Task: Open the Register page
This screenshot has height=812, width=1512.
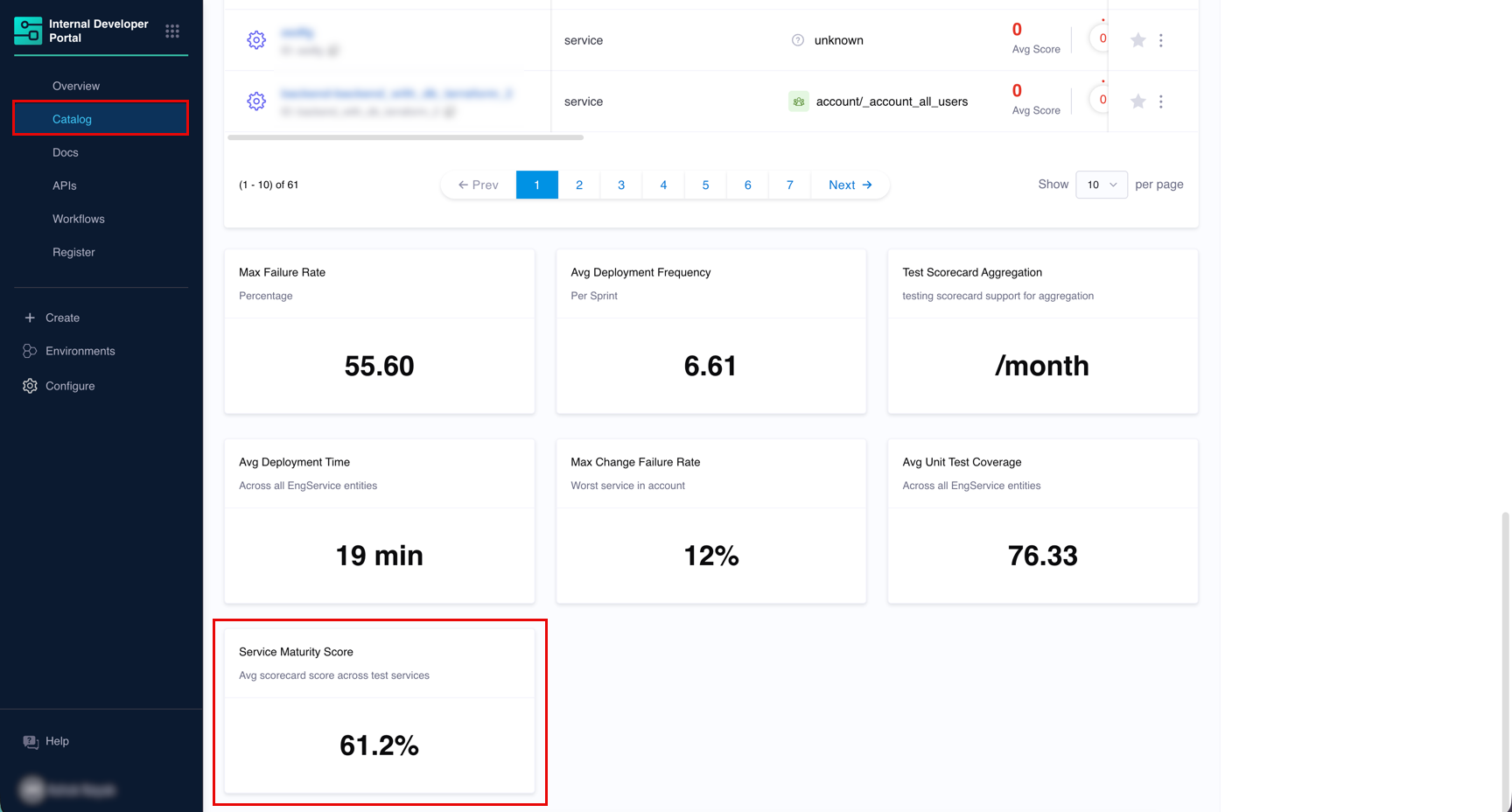Action: click(x=73, y=252)
